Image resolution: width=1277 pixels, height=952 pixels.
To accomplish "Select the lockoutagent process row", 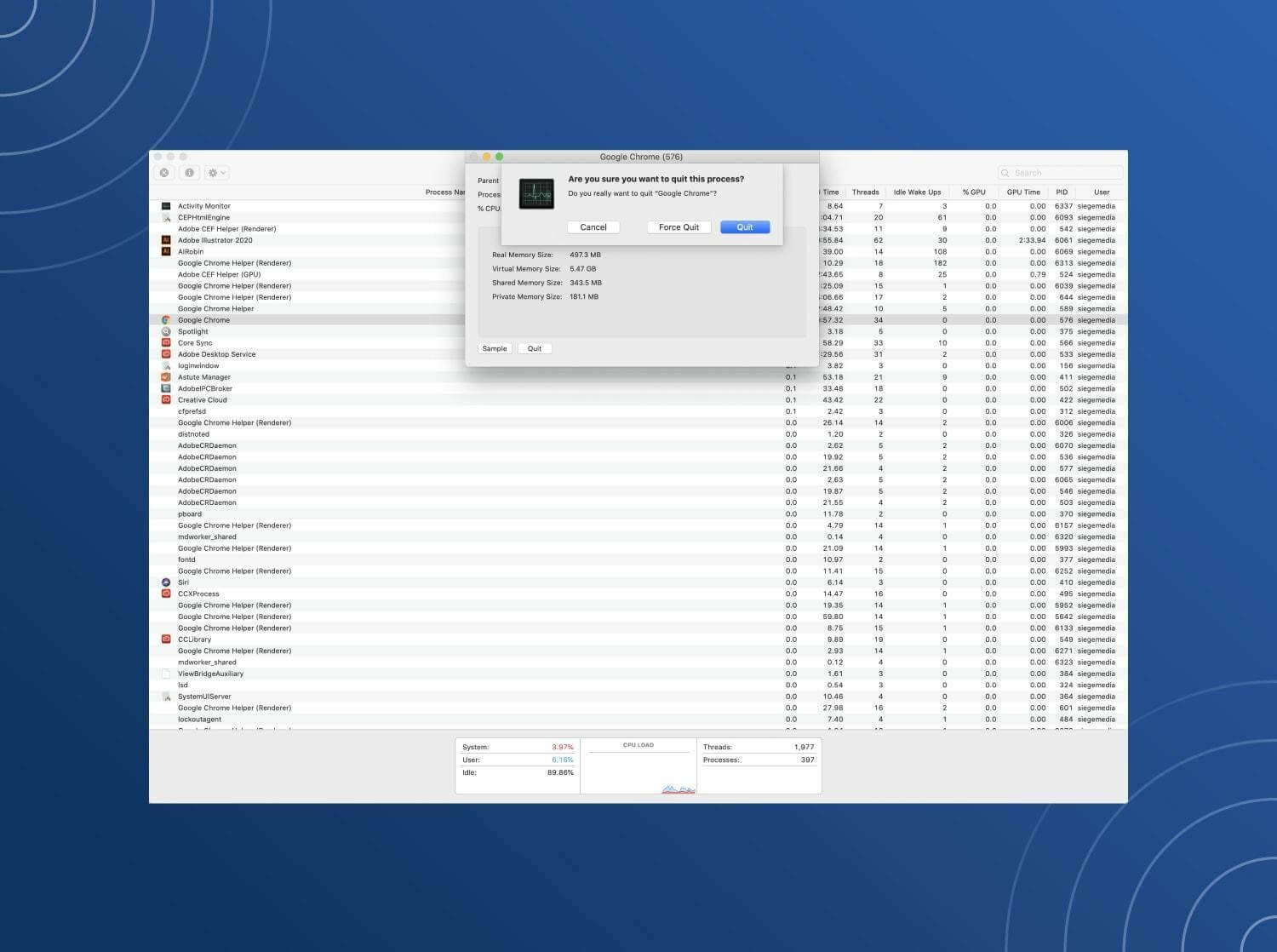I will pyautogui.click(x=638, y=720).
